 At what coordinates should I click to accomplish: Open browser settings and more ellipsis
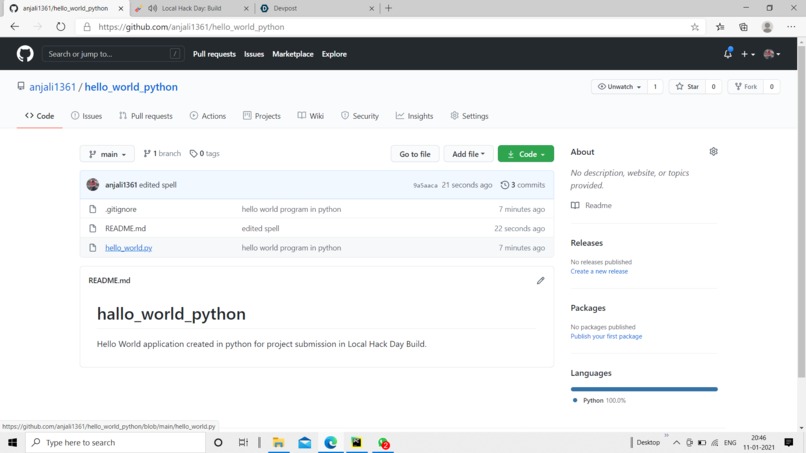[791, 27]
